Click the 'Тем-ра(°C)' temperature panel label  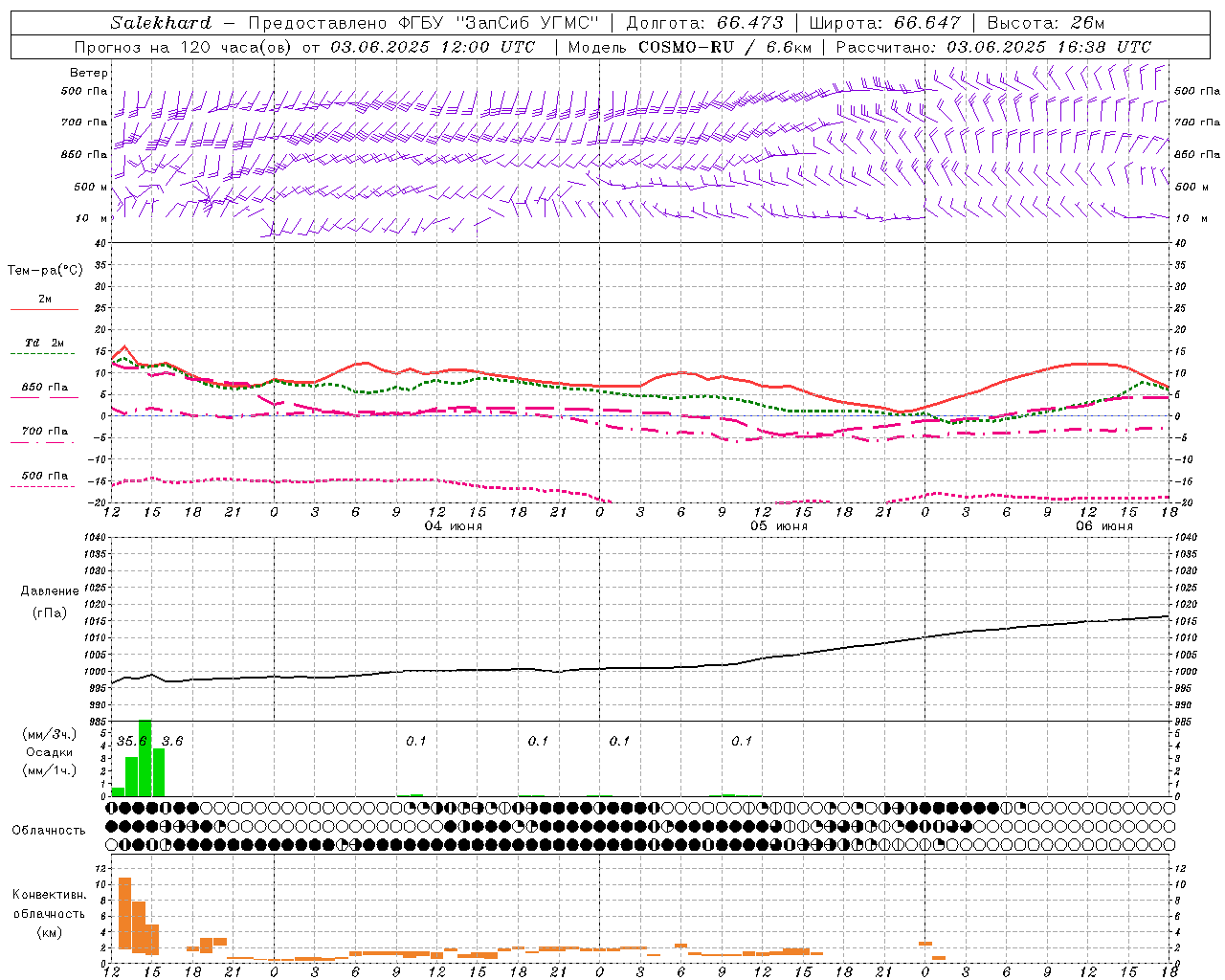45,271
